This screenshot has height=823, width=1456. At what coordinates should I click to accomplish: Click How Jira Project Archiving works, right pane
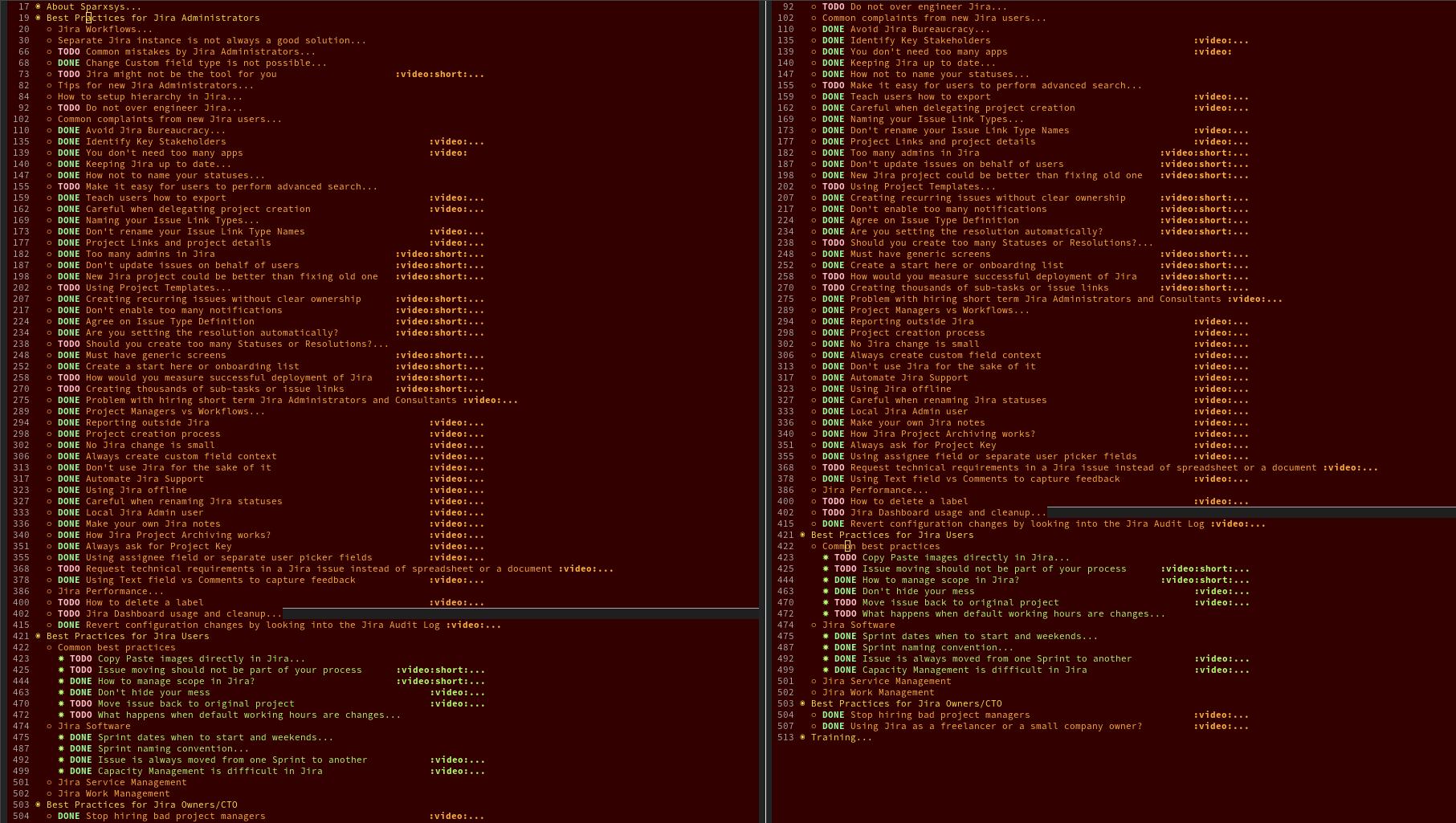click(x=942, y=434)
